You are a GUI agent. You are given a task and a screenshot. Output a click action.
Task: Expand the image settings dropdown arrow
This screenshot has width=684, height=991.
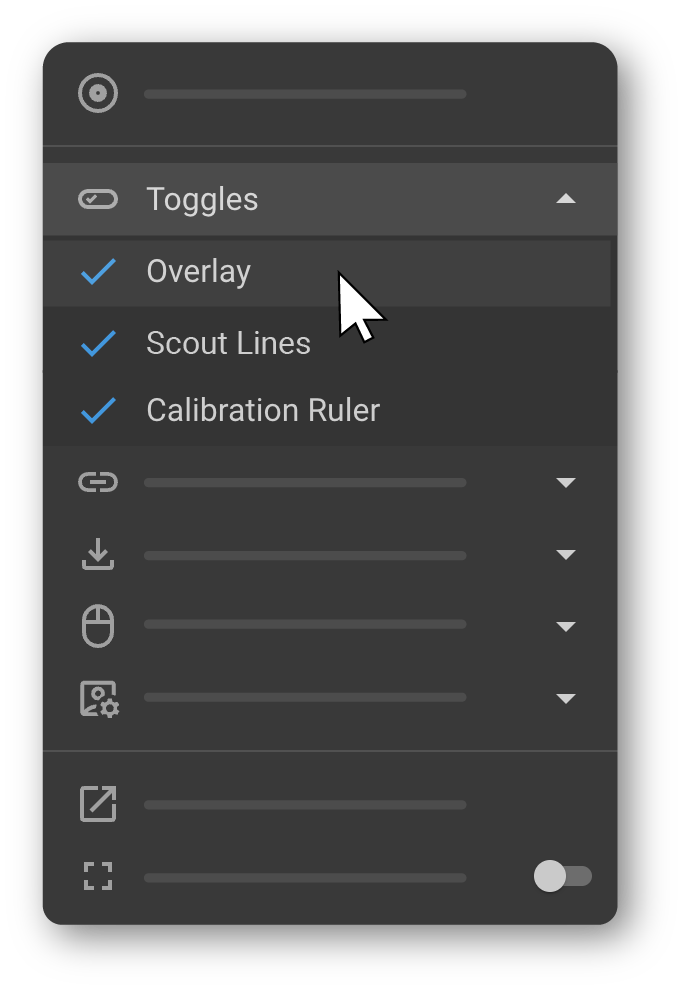pos(566,698)
